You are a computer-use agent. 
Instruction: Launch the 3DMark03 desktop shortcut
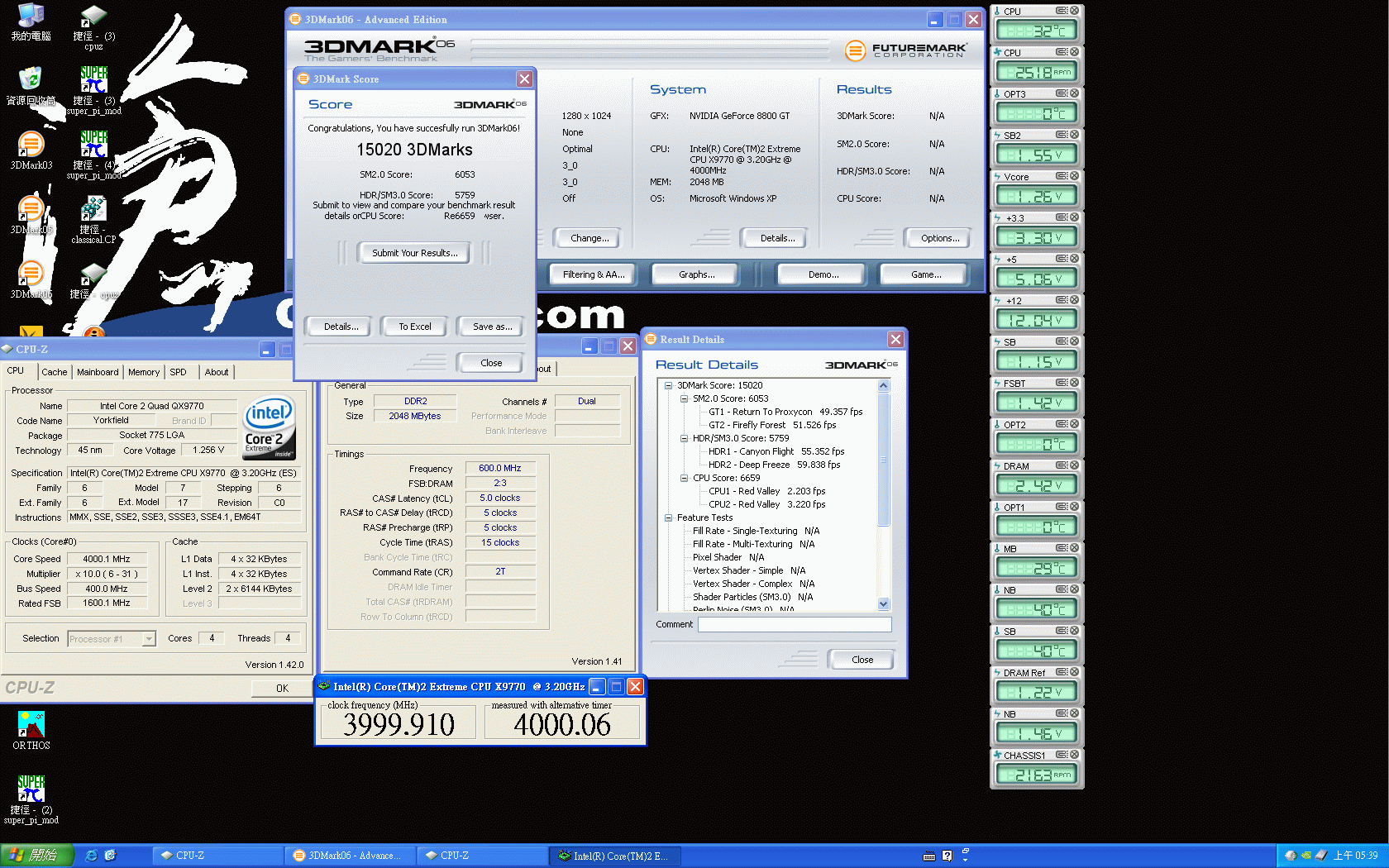point(31,150)
